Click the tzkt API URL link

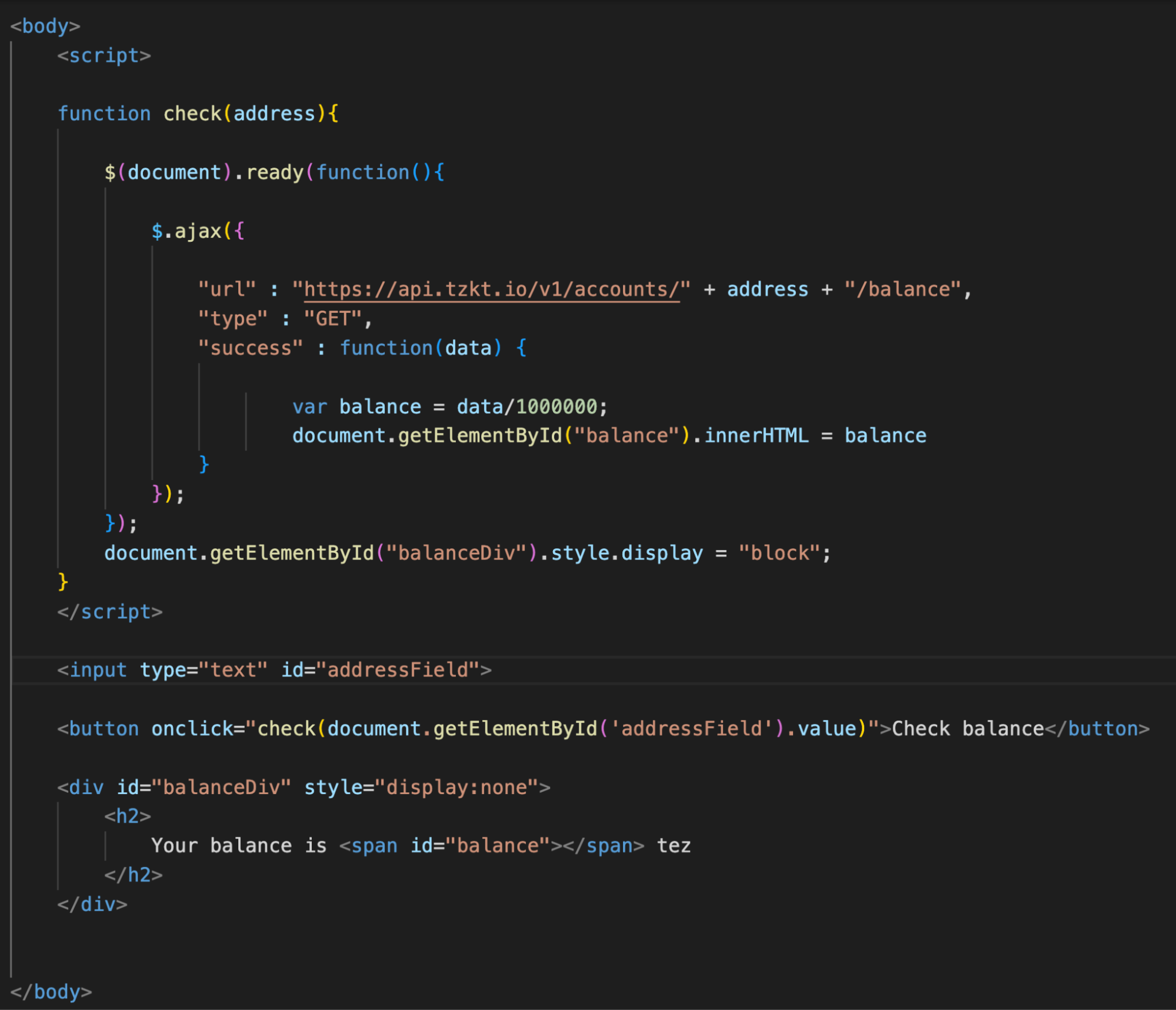pyautogui.click(x=491, y=289)
